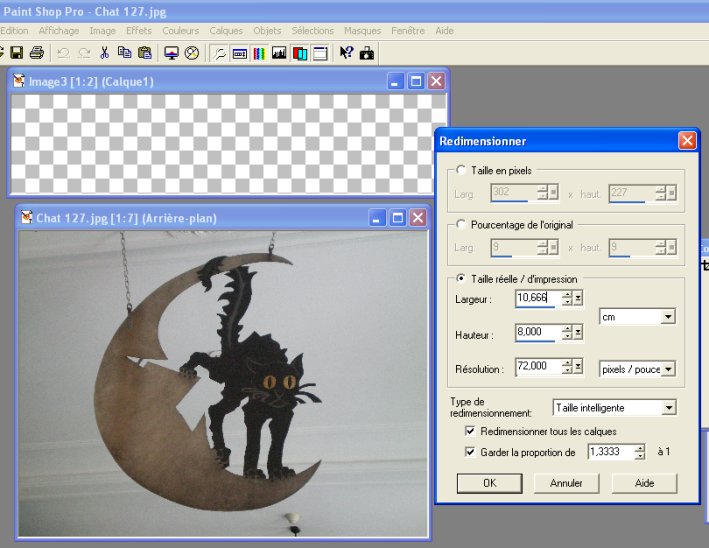
Task: Click the Save floppy disk icon
Action: click(x=17, y=52)
